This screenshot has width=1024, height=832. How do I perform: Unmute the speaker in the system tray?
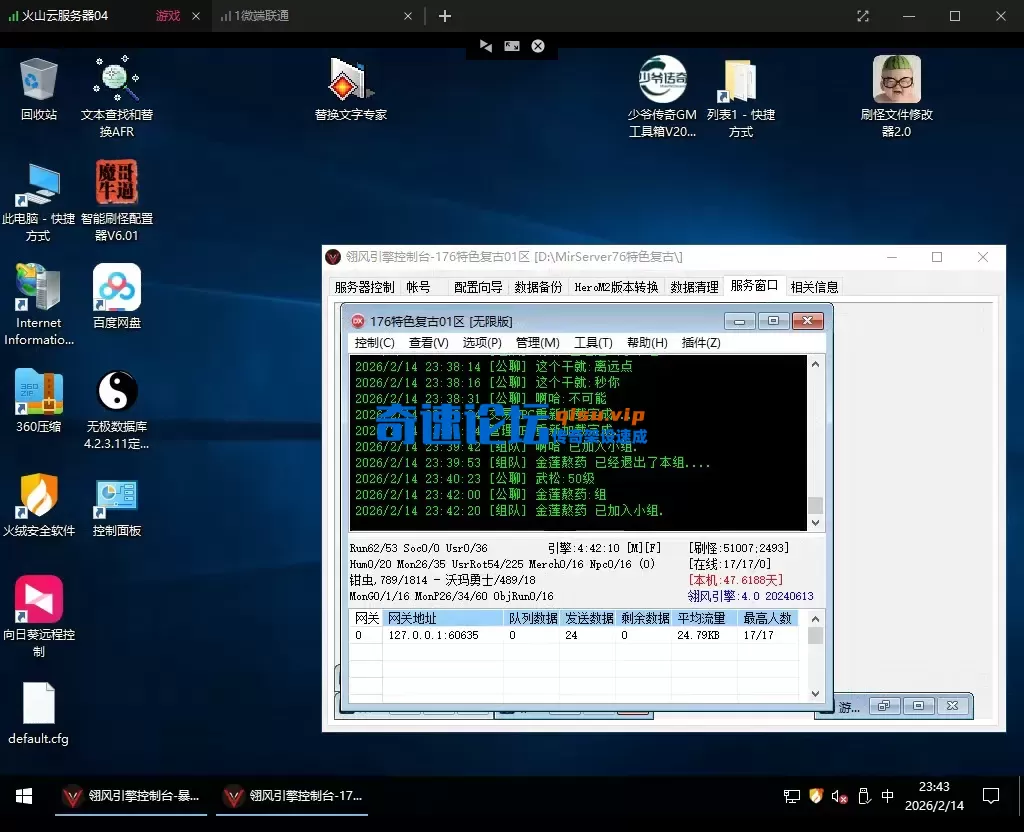838,796
